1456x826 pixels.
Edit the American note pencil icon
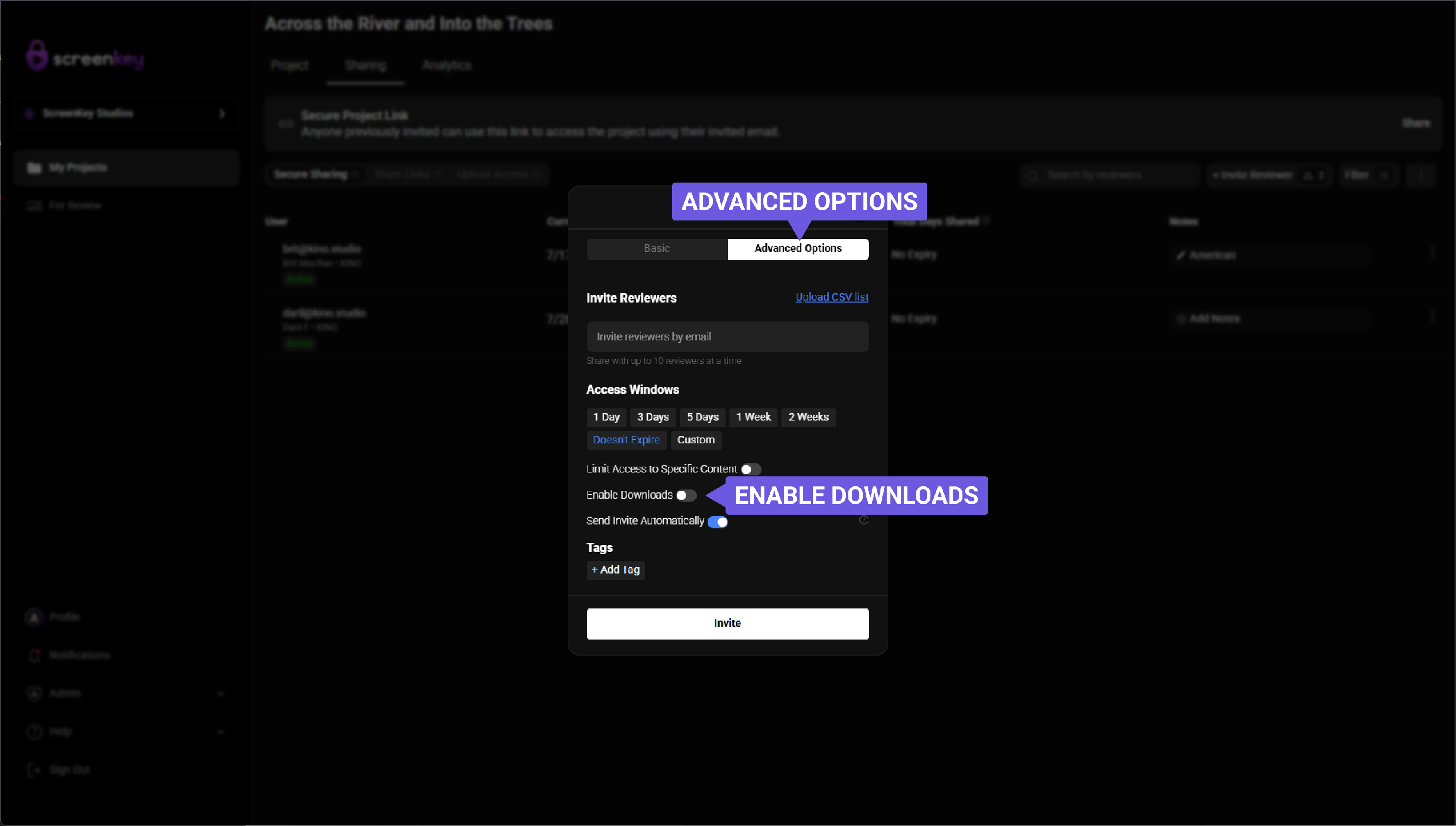(1180, 255)
